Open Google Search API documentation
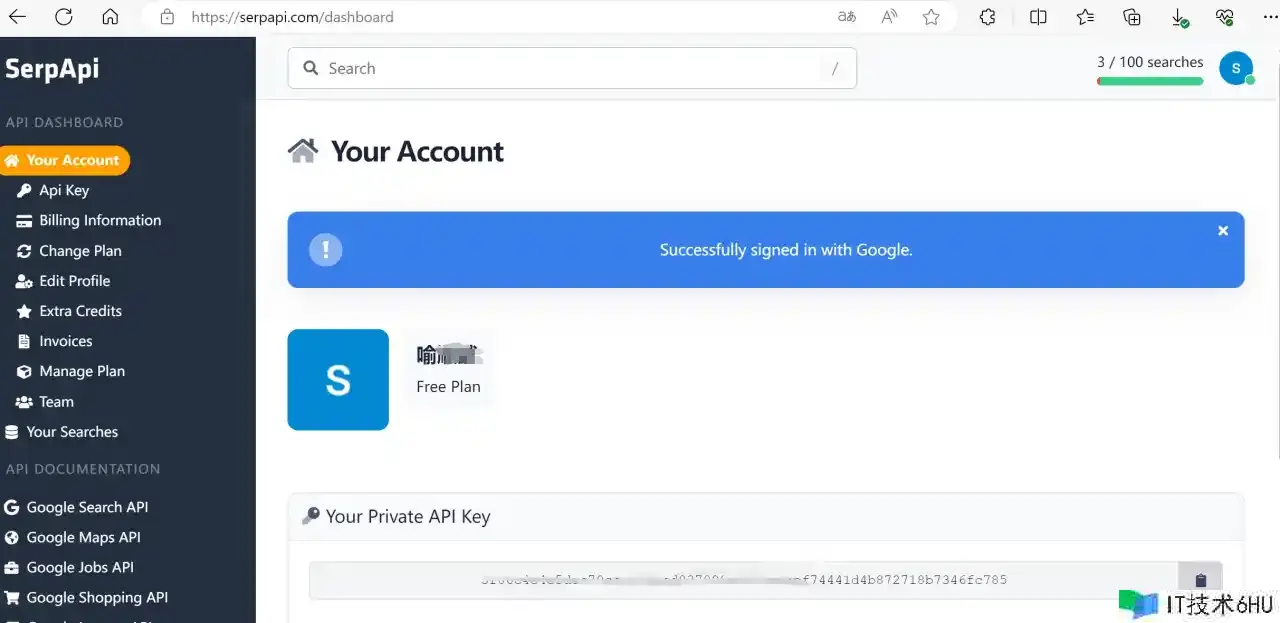Viewport: 1280px width, 623px height. click(76, 507)
